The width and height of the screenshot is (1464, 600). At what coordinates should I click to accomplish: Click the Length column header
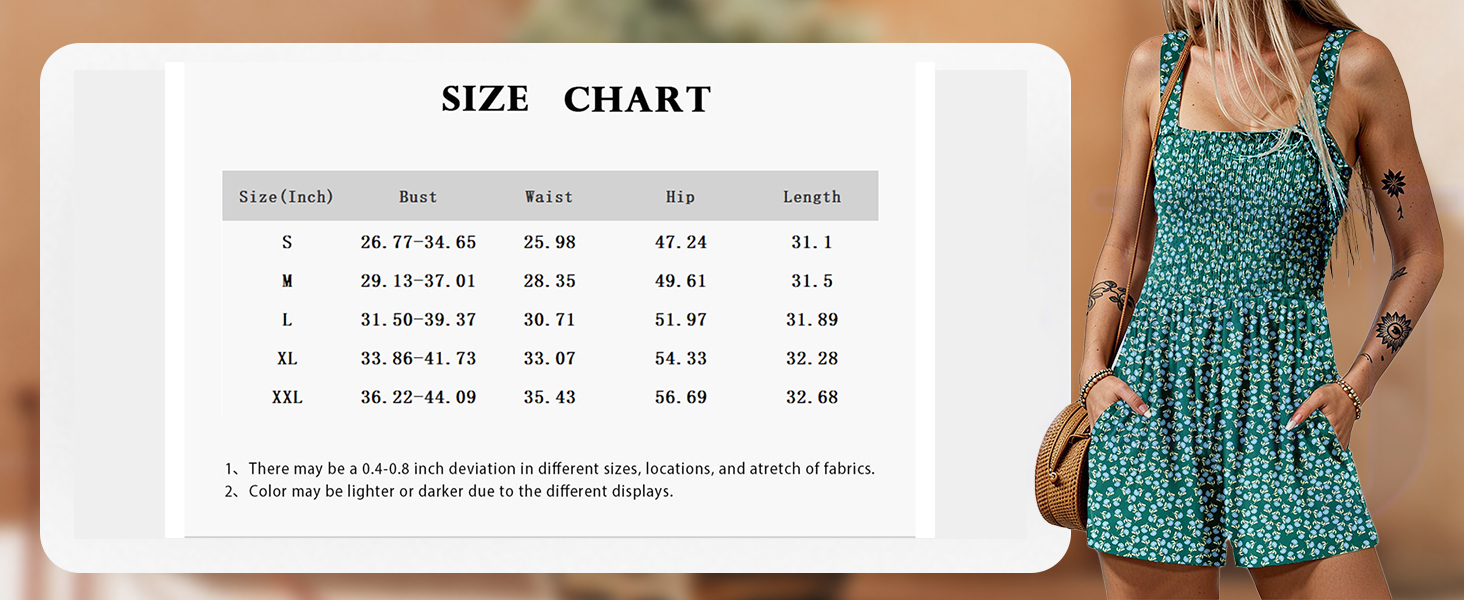coord(812,197)
